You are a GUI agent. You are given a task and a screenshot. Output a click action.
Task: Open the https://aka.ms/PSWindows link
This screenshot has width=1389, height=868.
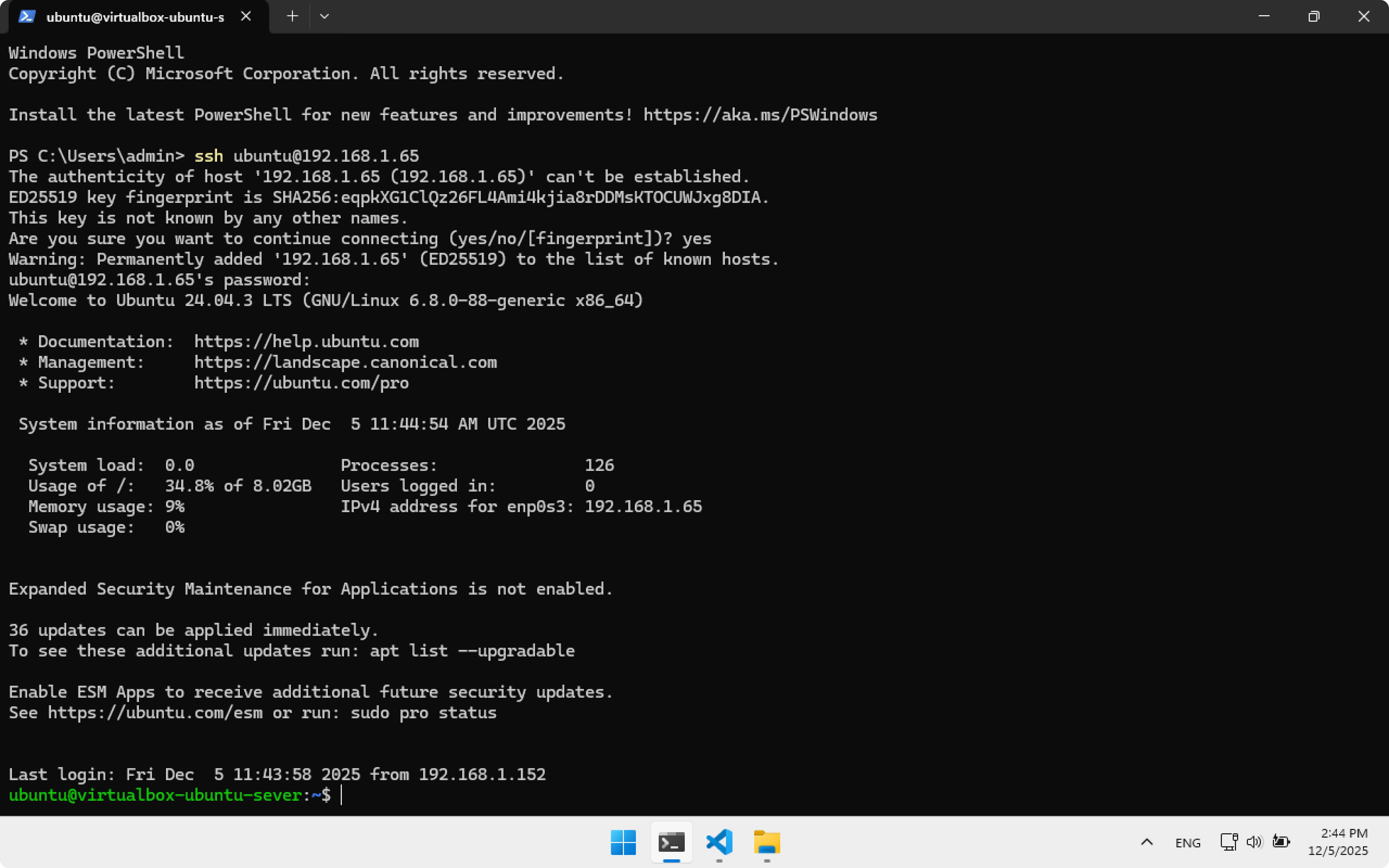pyautogui.click(x=760, y=115)
